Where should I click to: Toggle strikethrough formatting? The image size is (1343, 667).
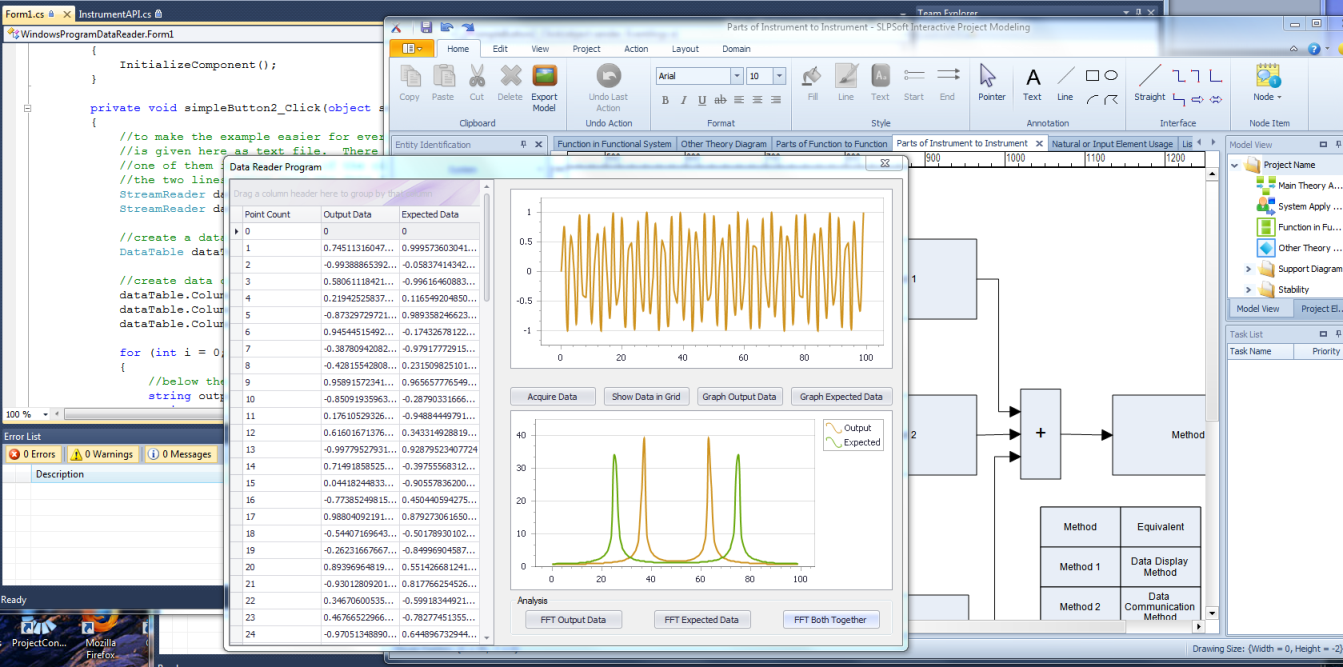point(720,99)
